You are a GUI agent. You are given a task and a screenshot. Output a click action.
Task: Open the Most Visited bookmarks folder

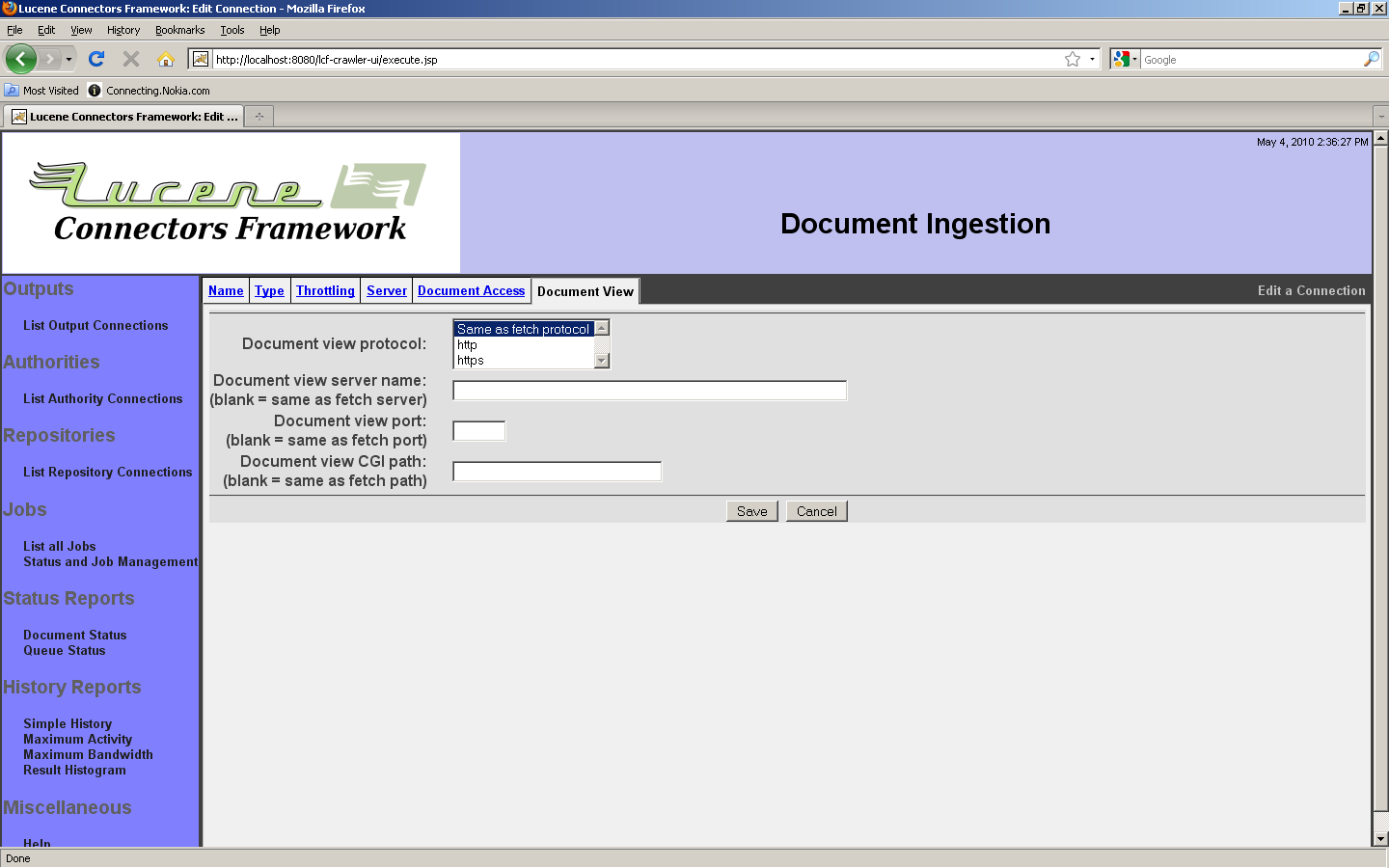pyautogui.click(x=42, y=91)
